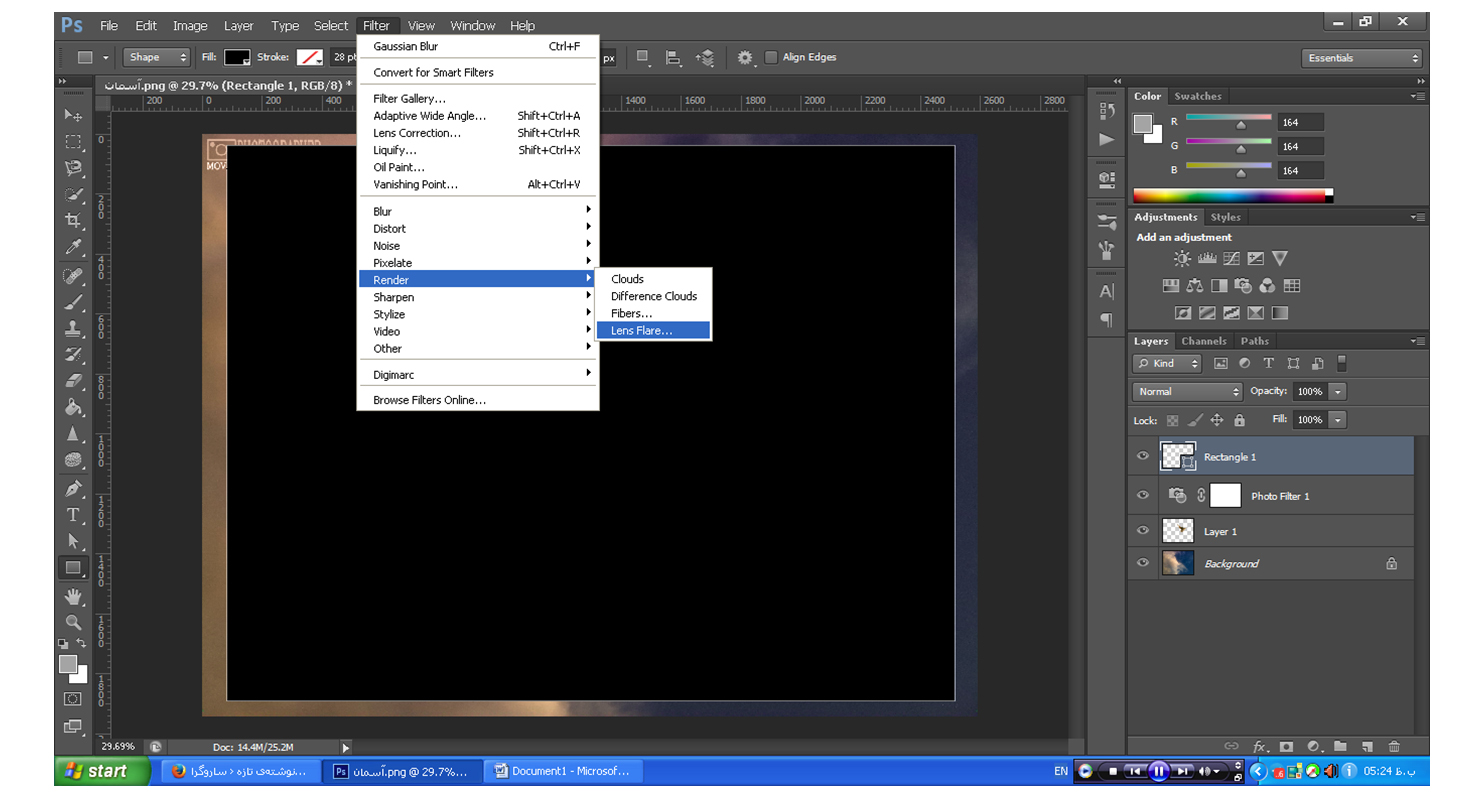Select the Eraser tool
This screenshot has height=799, width=1482.
click(x=73, y=381)
